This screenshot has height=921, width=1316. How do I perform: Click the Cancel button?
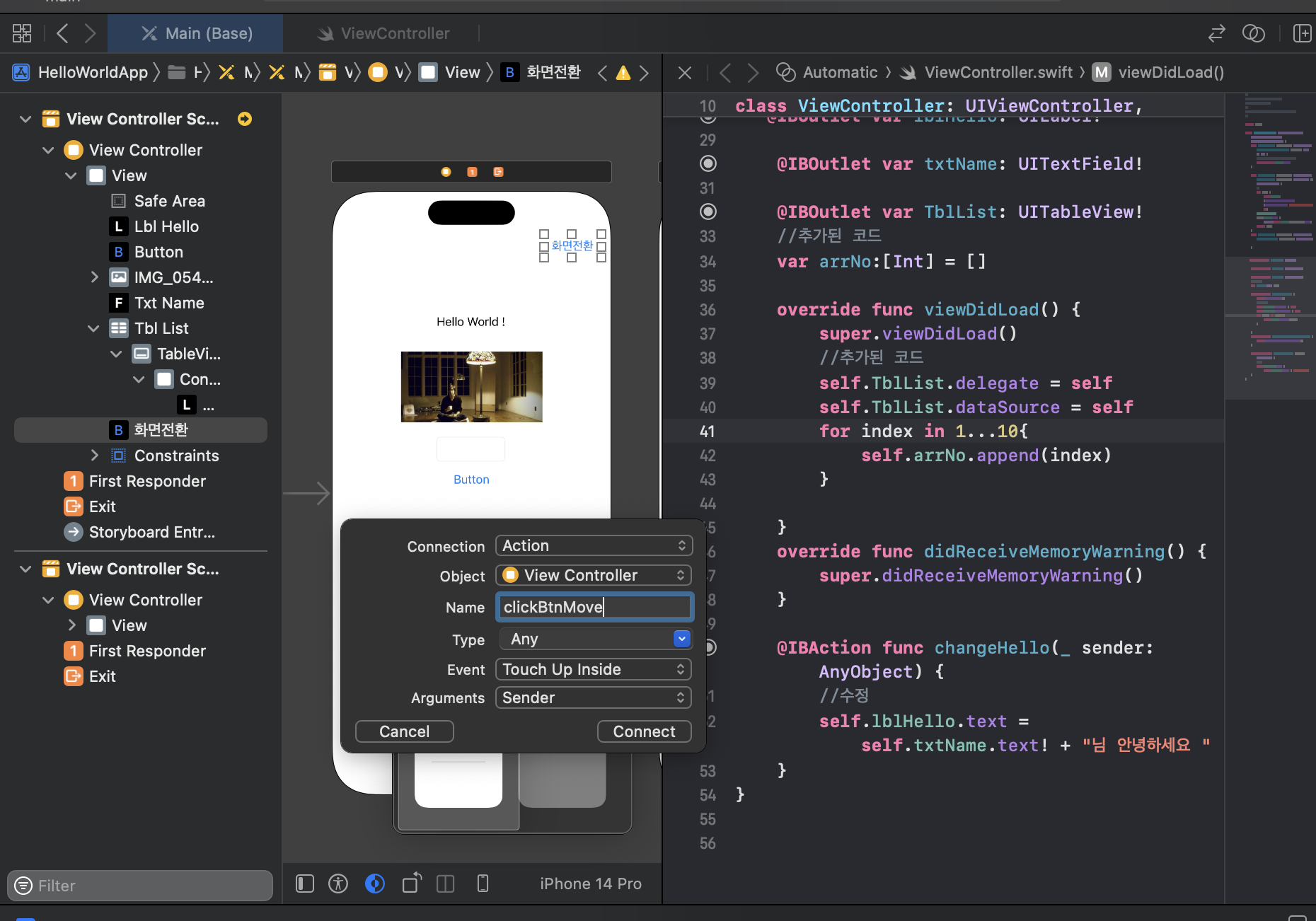tap(404, 731)
